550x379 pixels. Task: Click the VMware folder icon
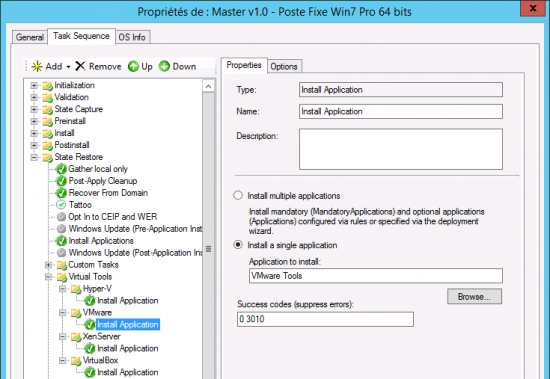(76, 313)
